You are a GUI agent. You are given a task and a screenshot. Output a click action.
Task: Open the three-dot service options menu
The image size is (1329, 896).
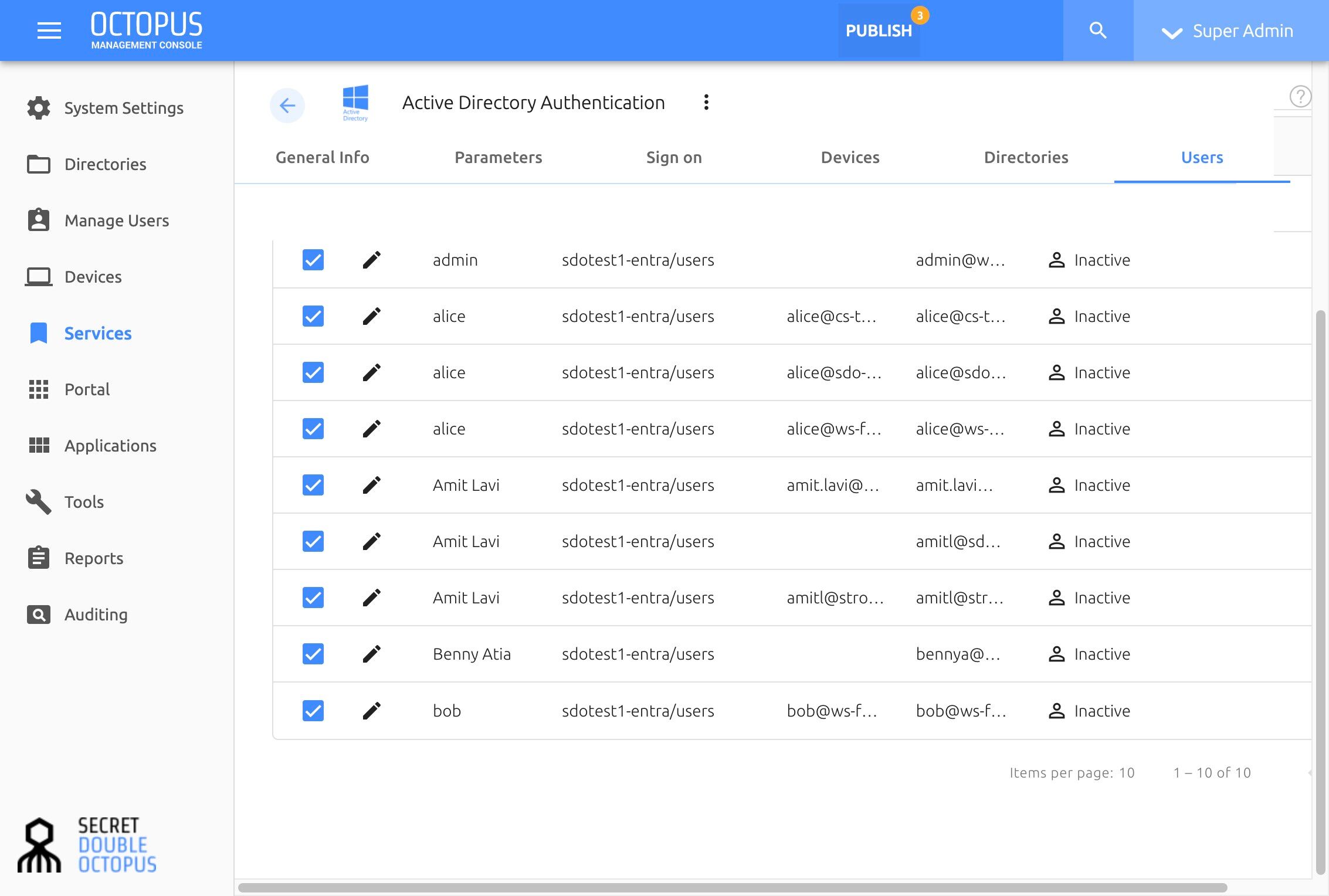click(x=706, y=103)
